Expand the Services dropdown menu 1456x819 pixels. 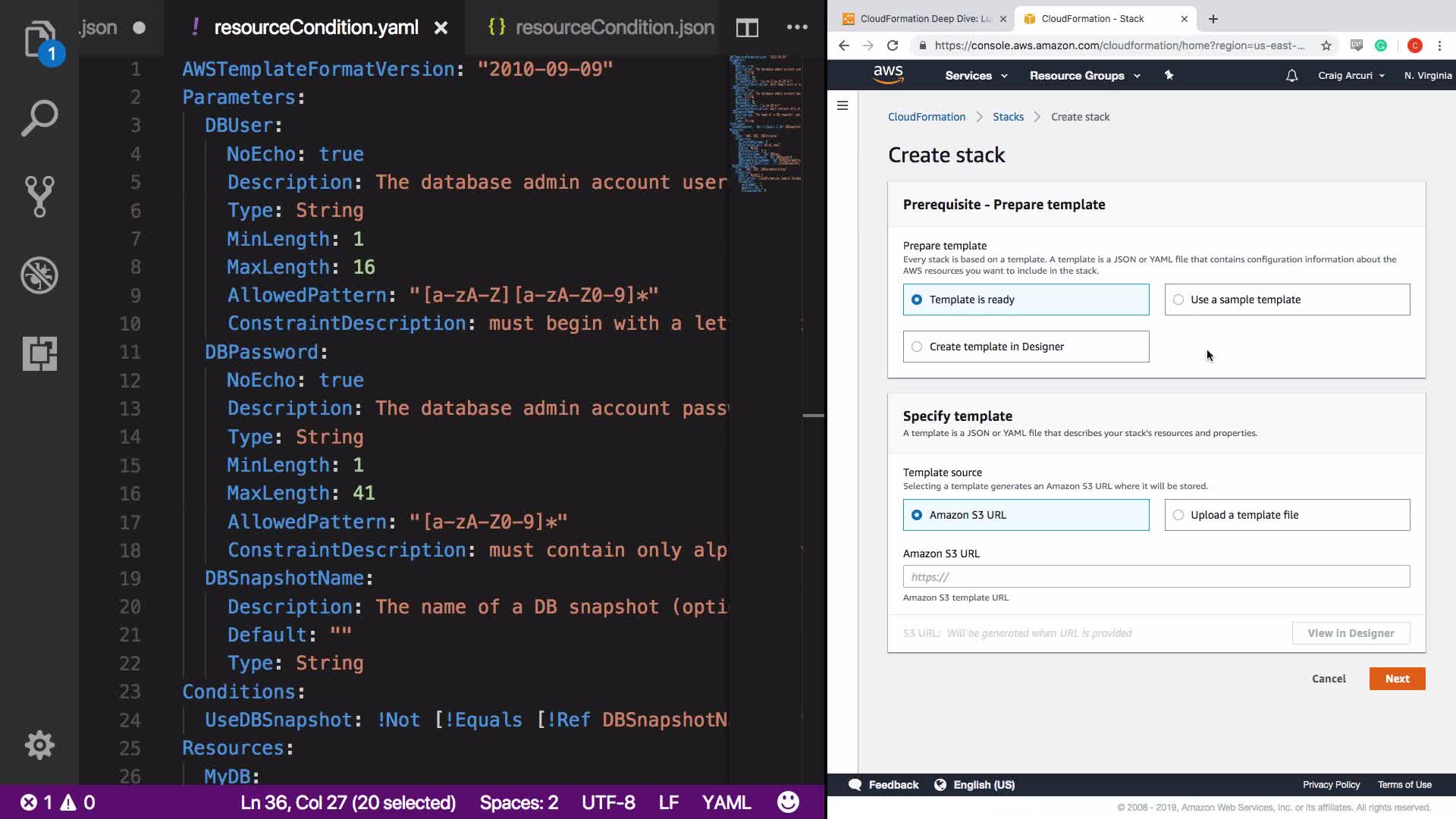click(975, 76)
